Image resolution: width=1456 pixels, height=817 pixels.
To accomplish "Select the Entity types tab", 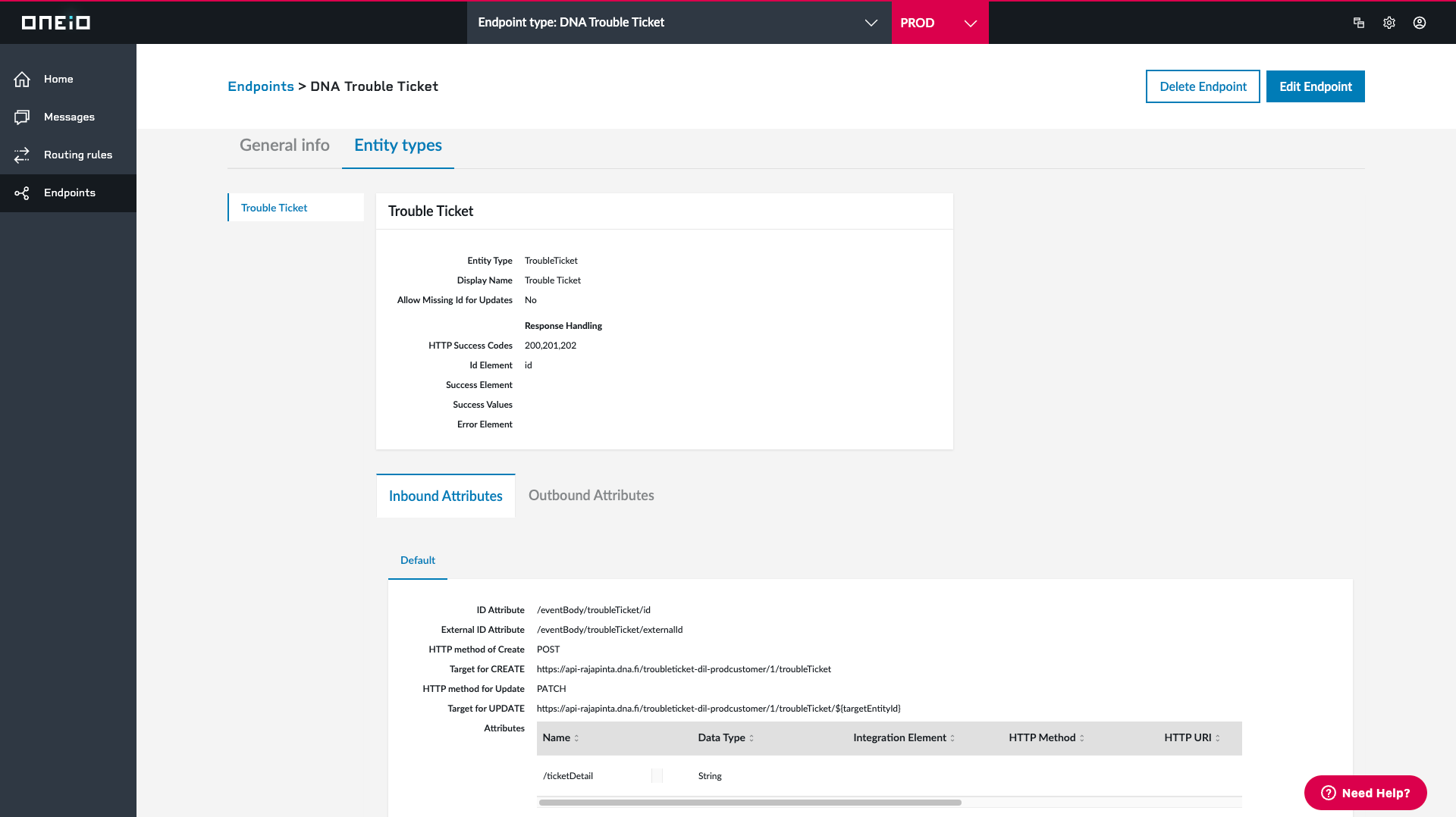I will point(397,146).
